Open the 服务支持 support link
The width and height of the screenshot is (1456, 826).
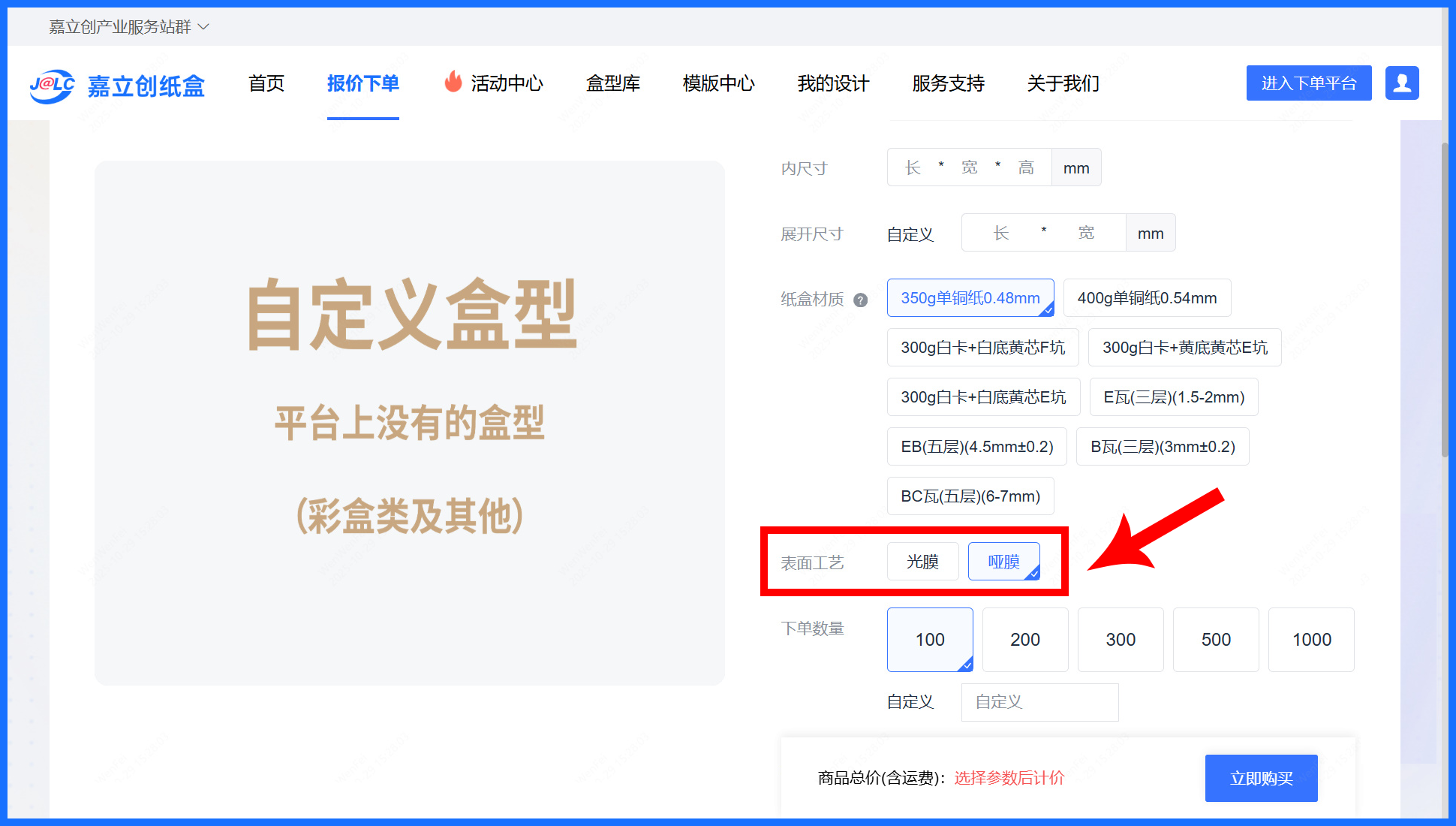tap(948, 83)
